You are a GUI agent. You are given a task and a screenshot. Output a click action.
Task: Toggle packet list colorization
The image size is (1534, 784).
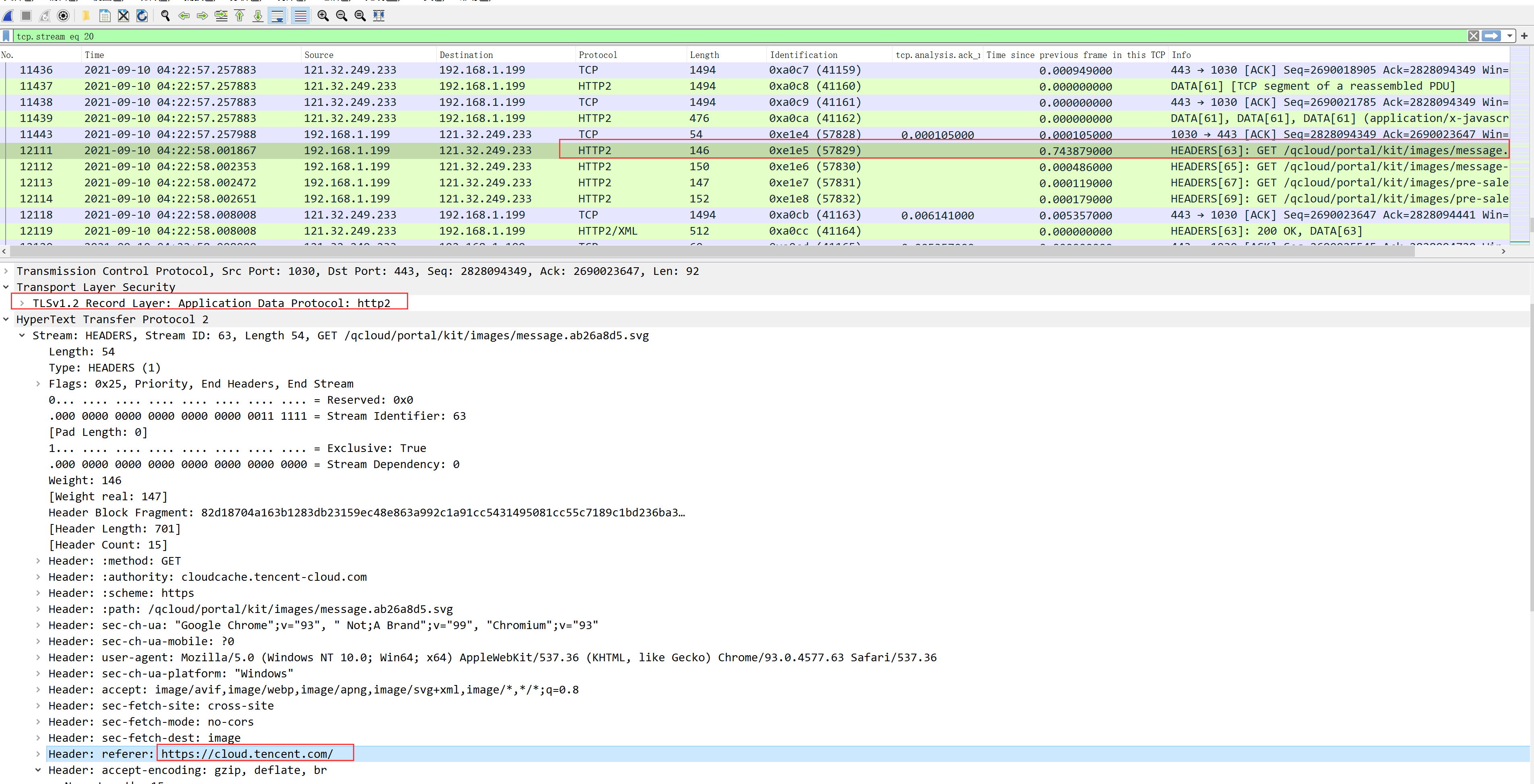pos(300,16)
